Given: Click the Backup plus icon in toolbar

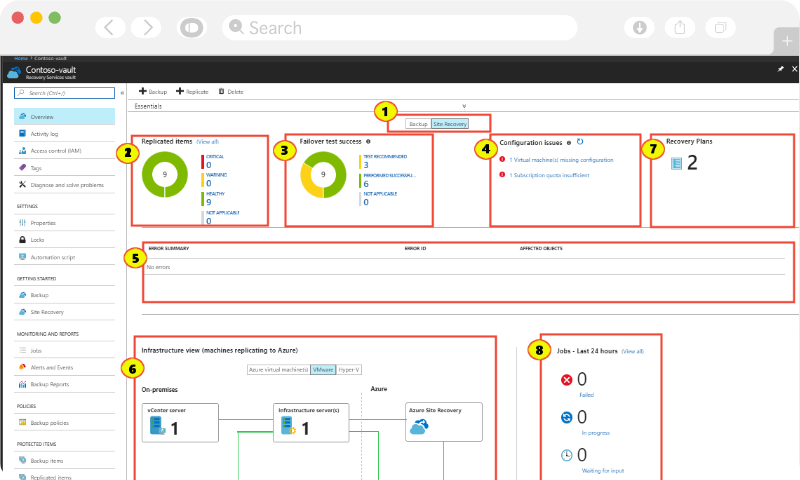Looking at the screenshot, I should click(x=142, y=91).
